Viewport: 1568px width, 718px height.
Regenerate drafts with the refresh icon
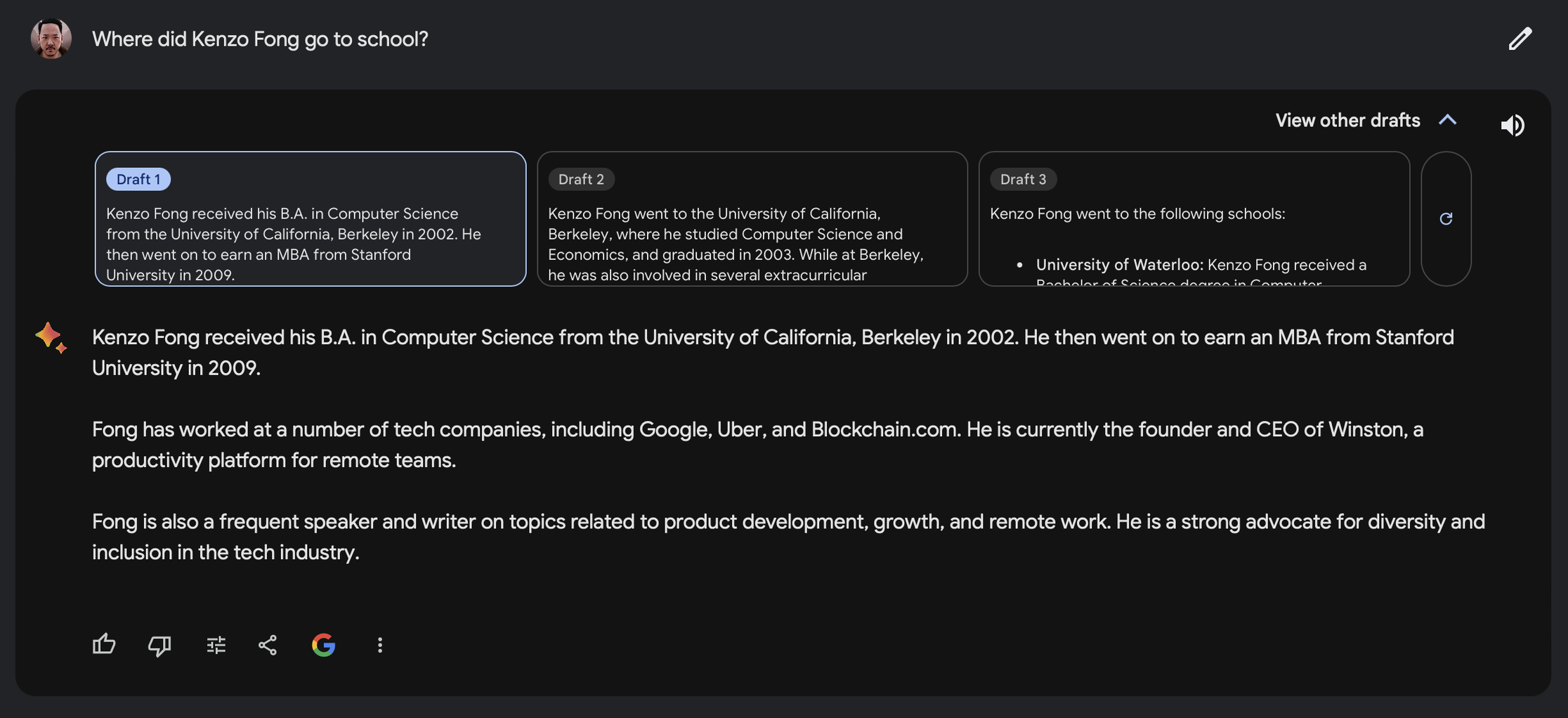pyautogui.click(x=1446, y=218)
